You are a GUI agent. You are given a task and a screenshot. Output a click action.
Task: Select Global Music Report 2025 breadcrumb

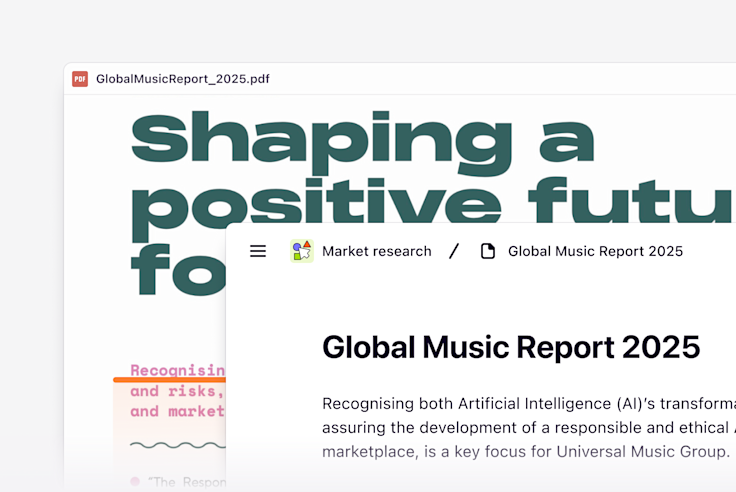[x=595, y=251]
